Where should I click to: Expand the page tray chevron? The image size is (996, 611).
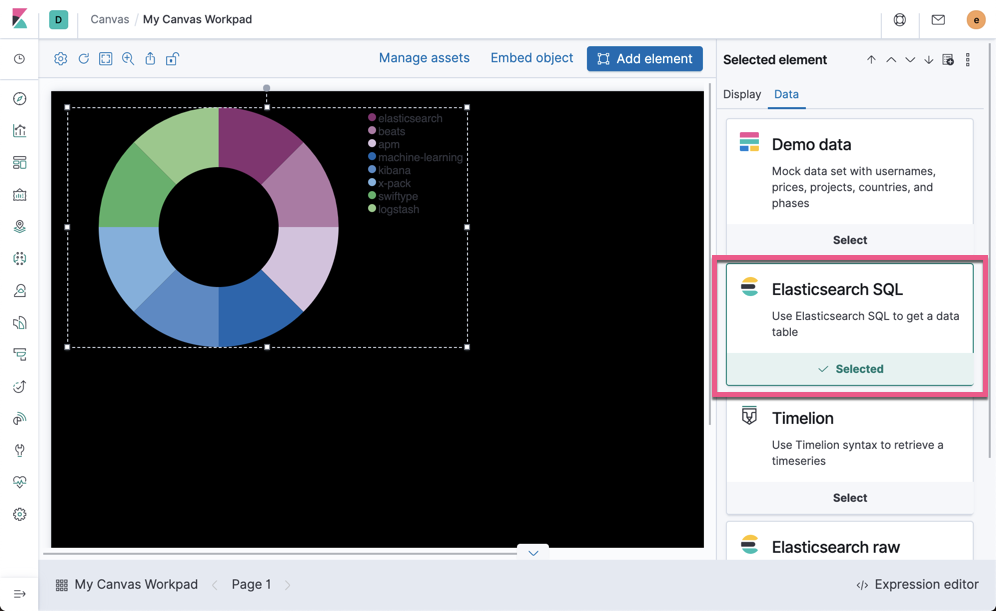533,553
